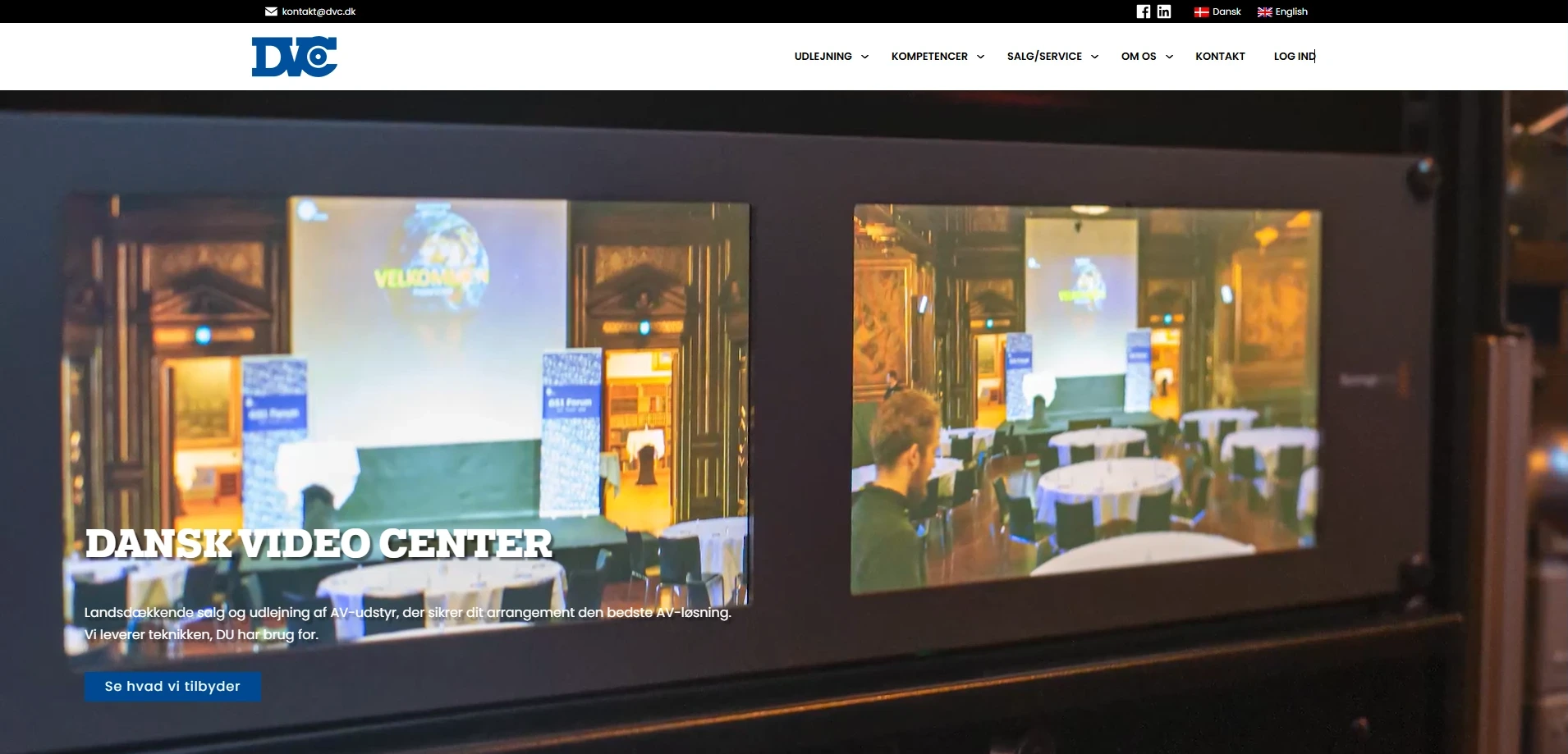The width and height of the screenshot is (1568, 754).
Task: Click the envelope email icon
Action: point(271,11)
